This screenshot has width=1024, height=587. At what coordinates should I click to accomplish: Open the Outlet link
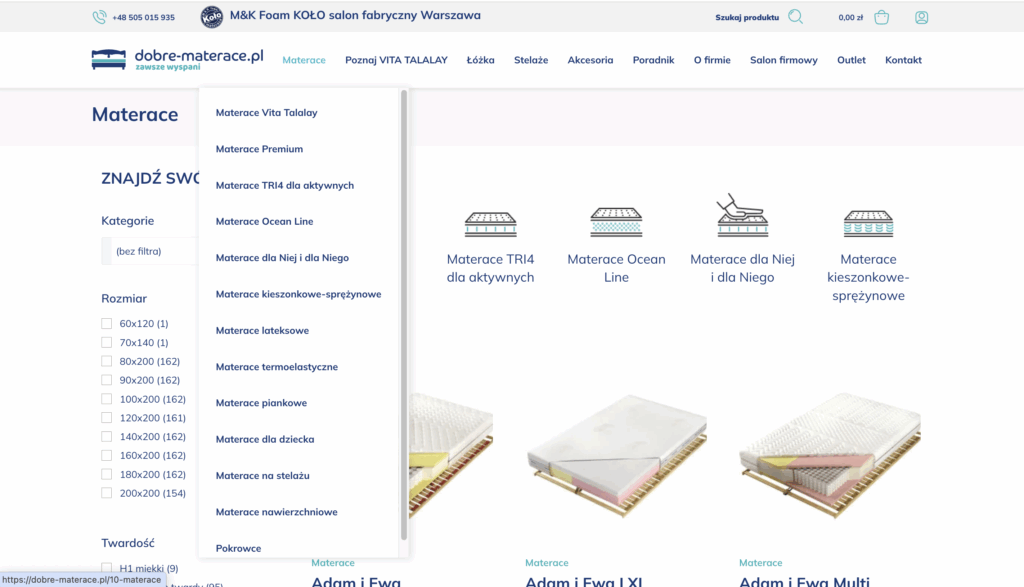(851, 60)
